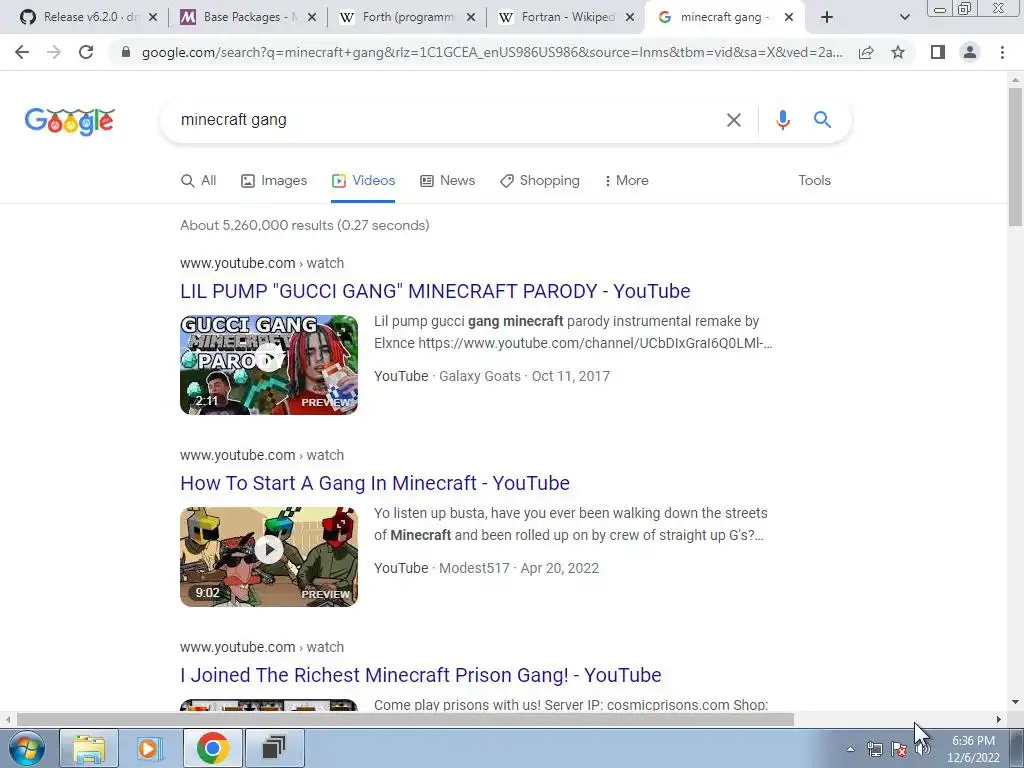Viewport: 1024px width, 768px height.
Task: Click the scroll-down arrow on vertical scrollbar
Action: pyautogui.click(x=1015, y=702)
